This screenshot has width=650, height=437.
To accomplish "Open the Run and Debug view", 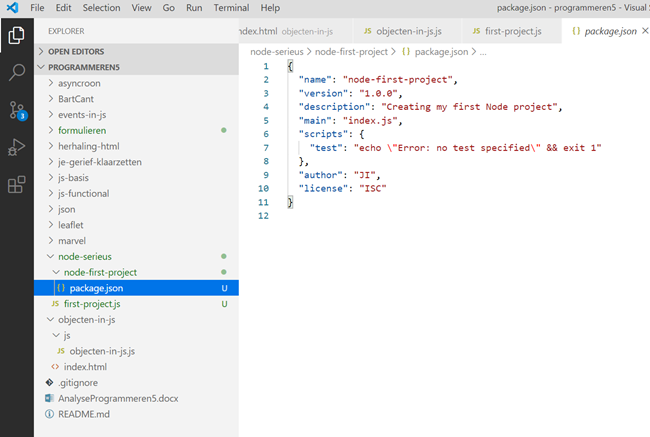I will [x=17, y=147].
